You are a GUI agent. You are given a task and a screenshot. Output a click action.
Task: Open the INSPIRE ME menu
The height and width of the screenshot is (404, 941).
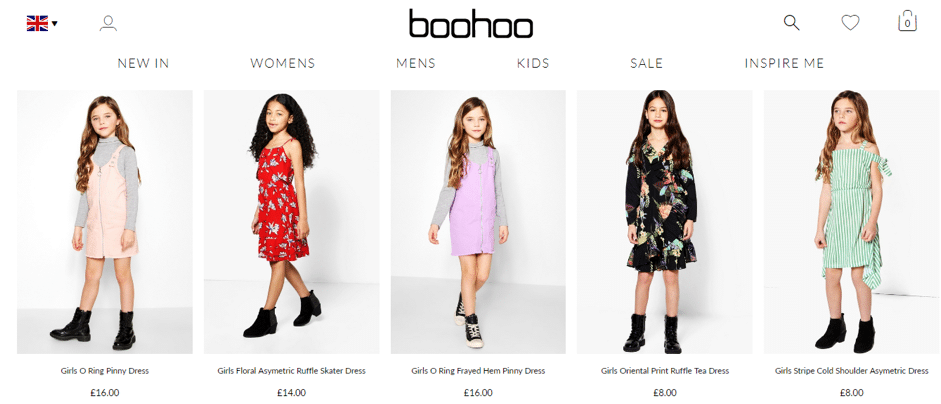point(784,63)
